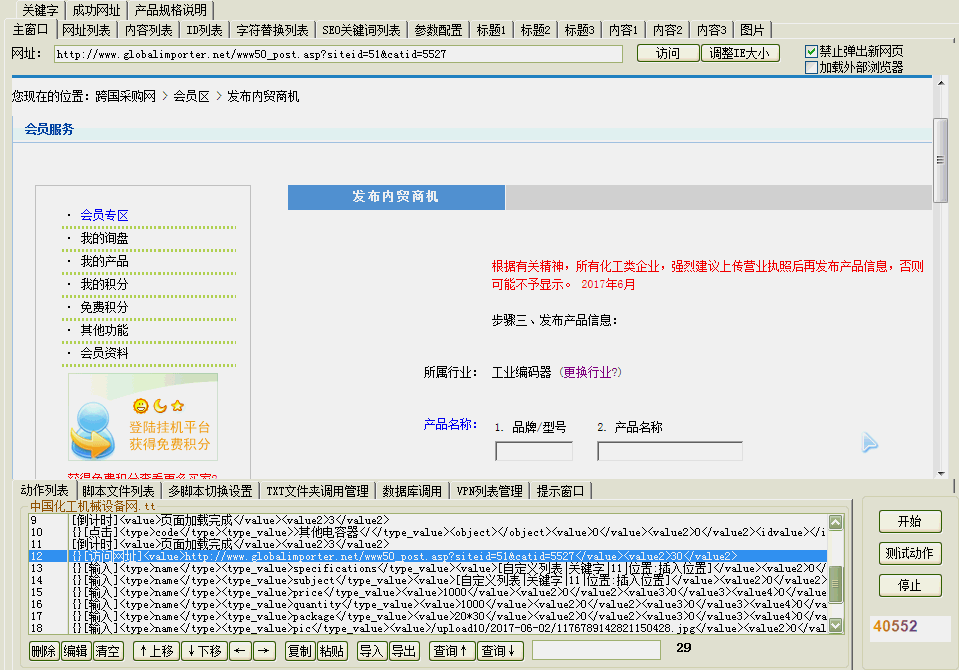959x670 pixels.
Task: Move action up with 上移
Action: click(x=157, y=651)
